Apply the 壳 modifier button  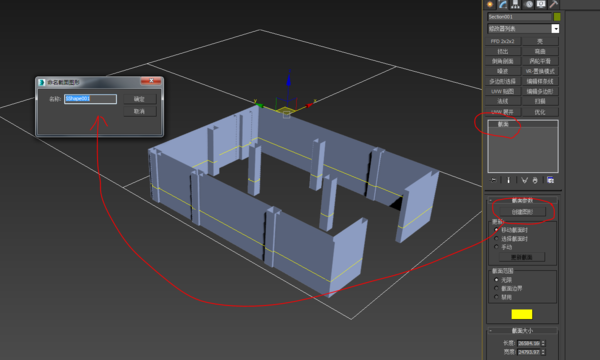[540, 41]
